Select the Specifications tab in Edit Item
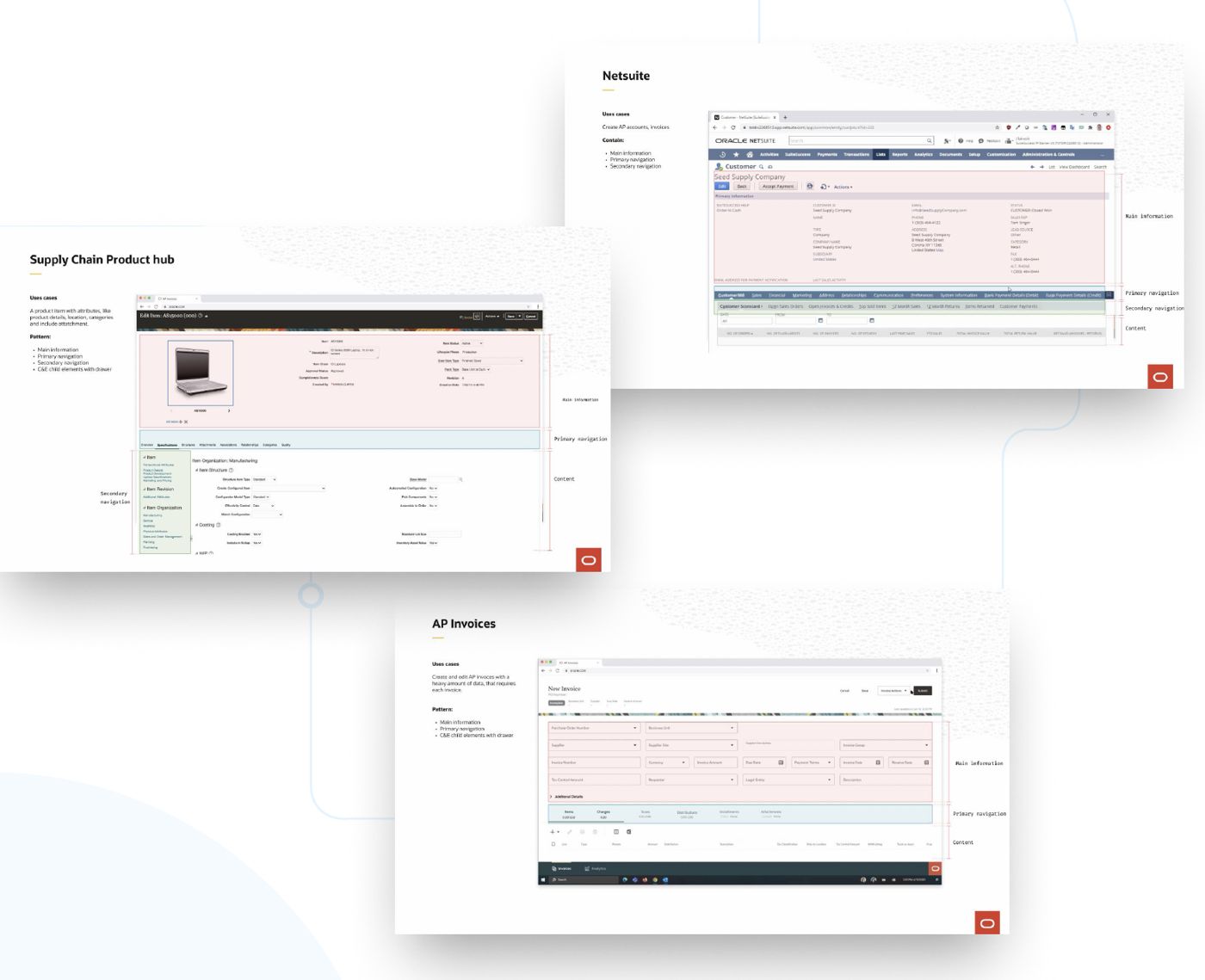1205x980 pixels. (167, 445)
